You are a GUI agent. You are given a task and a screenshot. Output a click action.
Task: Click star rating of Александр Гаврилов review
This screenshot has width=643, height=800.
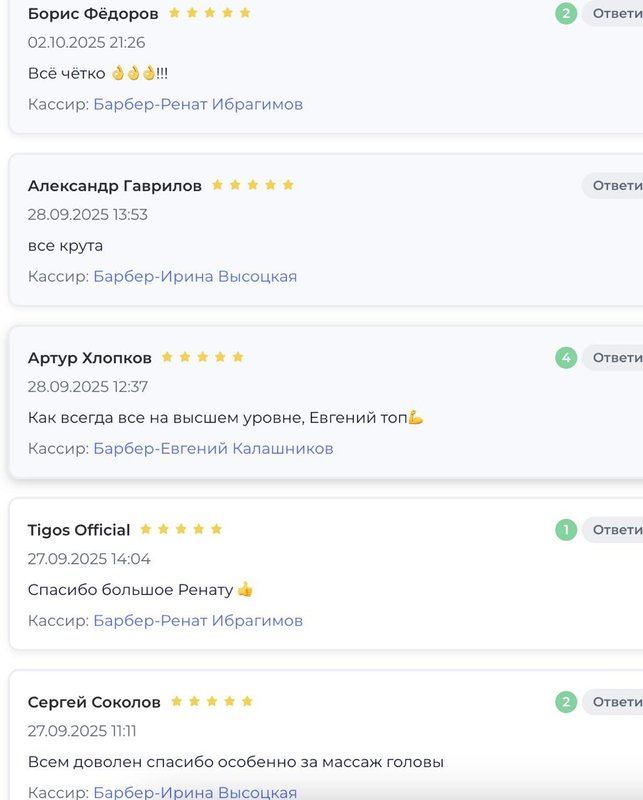(x=253, y=186)
